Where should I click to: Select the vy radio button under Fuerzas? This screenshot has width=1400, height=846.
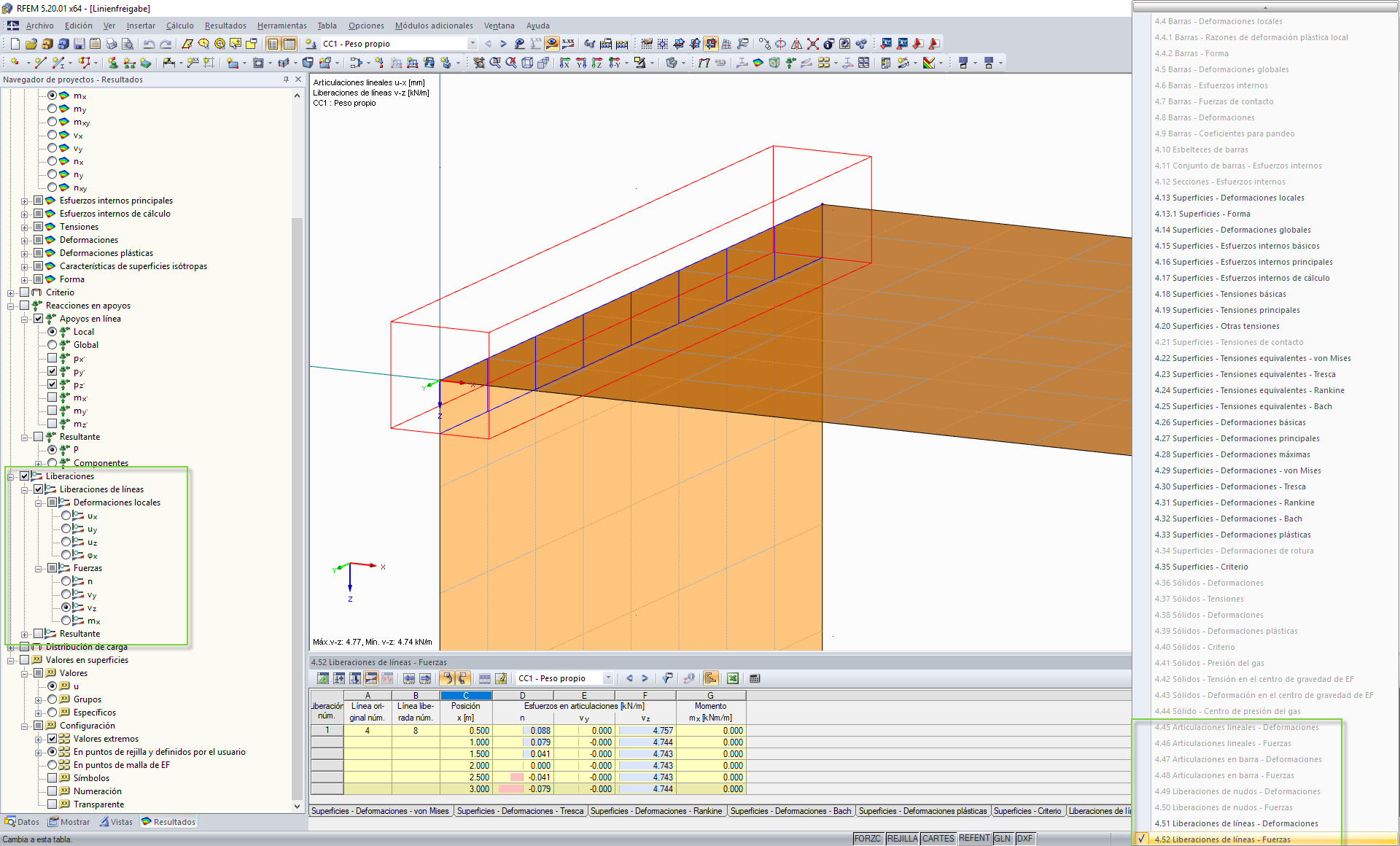(66, 594)
